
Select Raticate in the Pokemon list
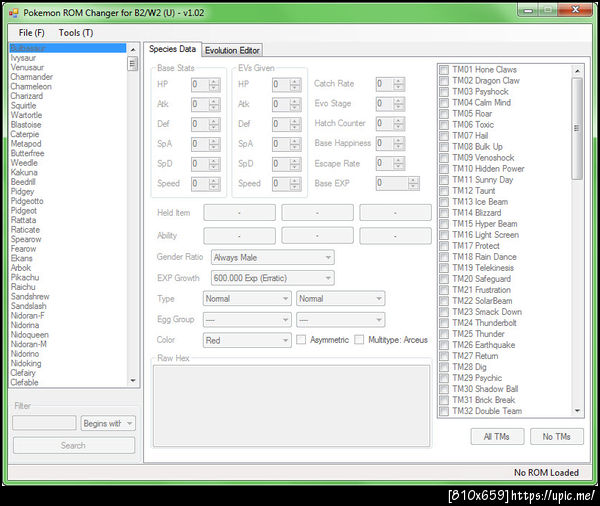pos(67,230)
